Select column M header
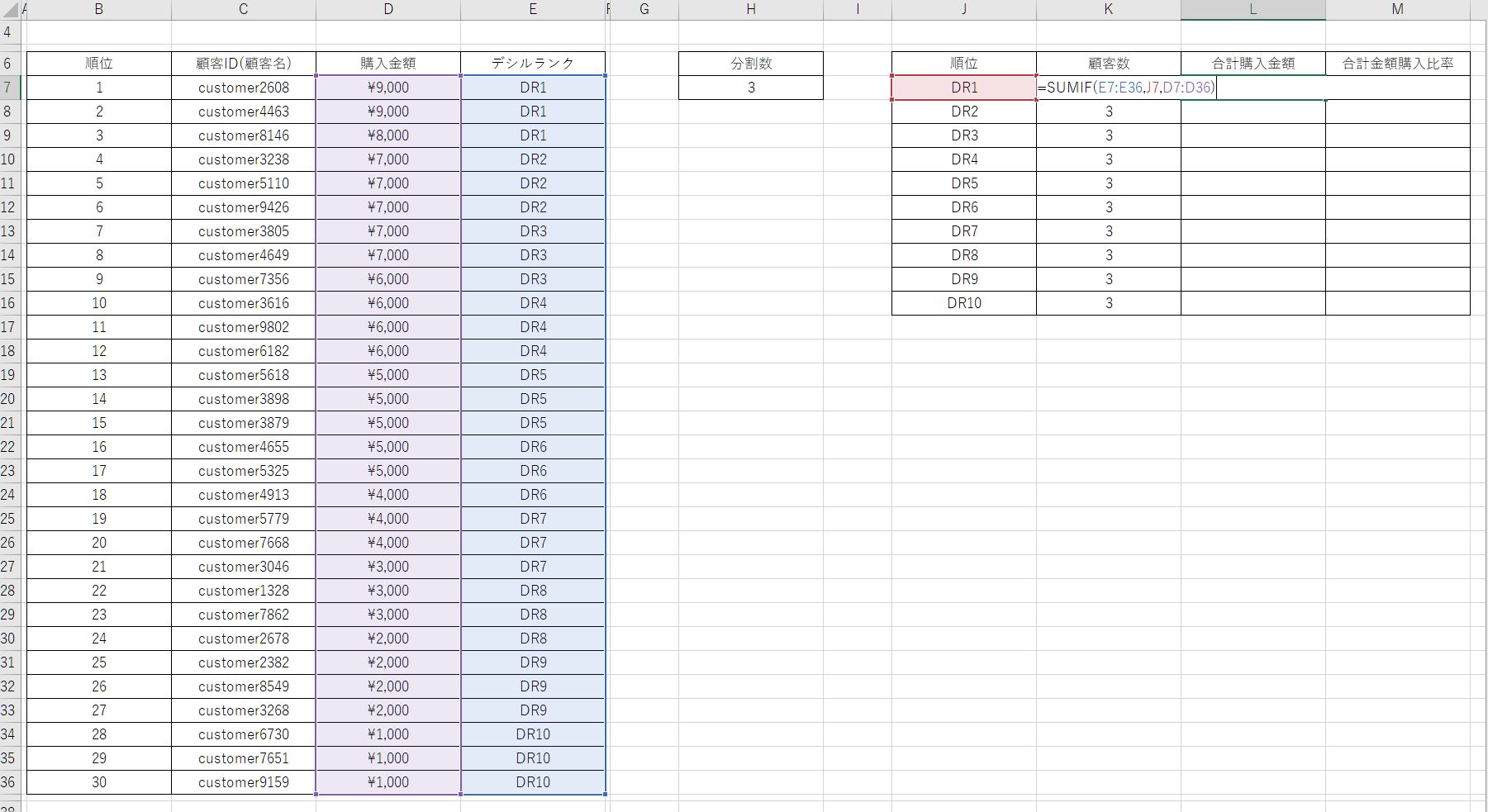 [x=1397, y=10]
